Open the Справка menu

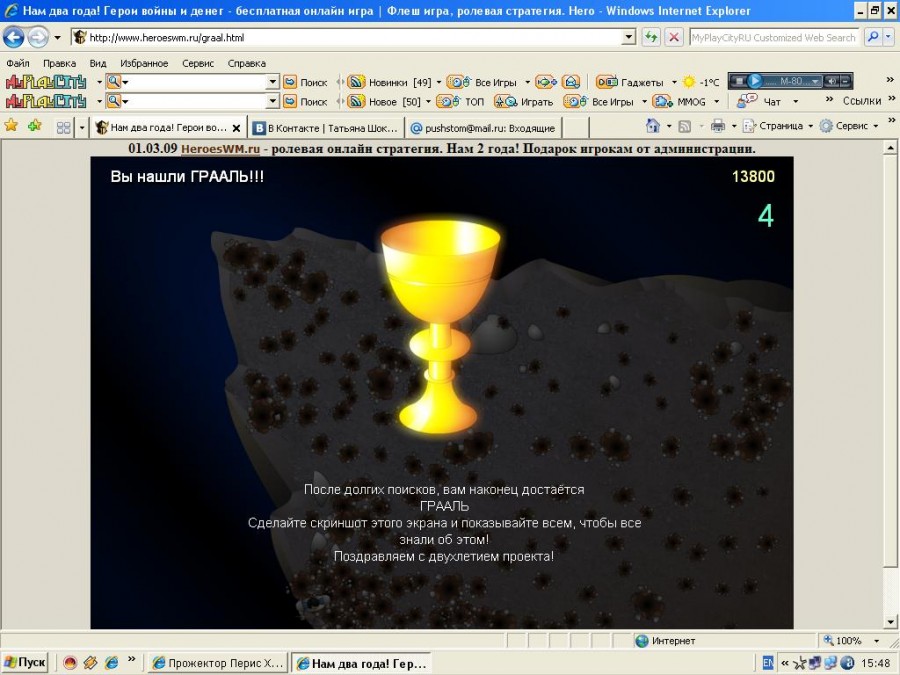point(247,63)
